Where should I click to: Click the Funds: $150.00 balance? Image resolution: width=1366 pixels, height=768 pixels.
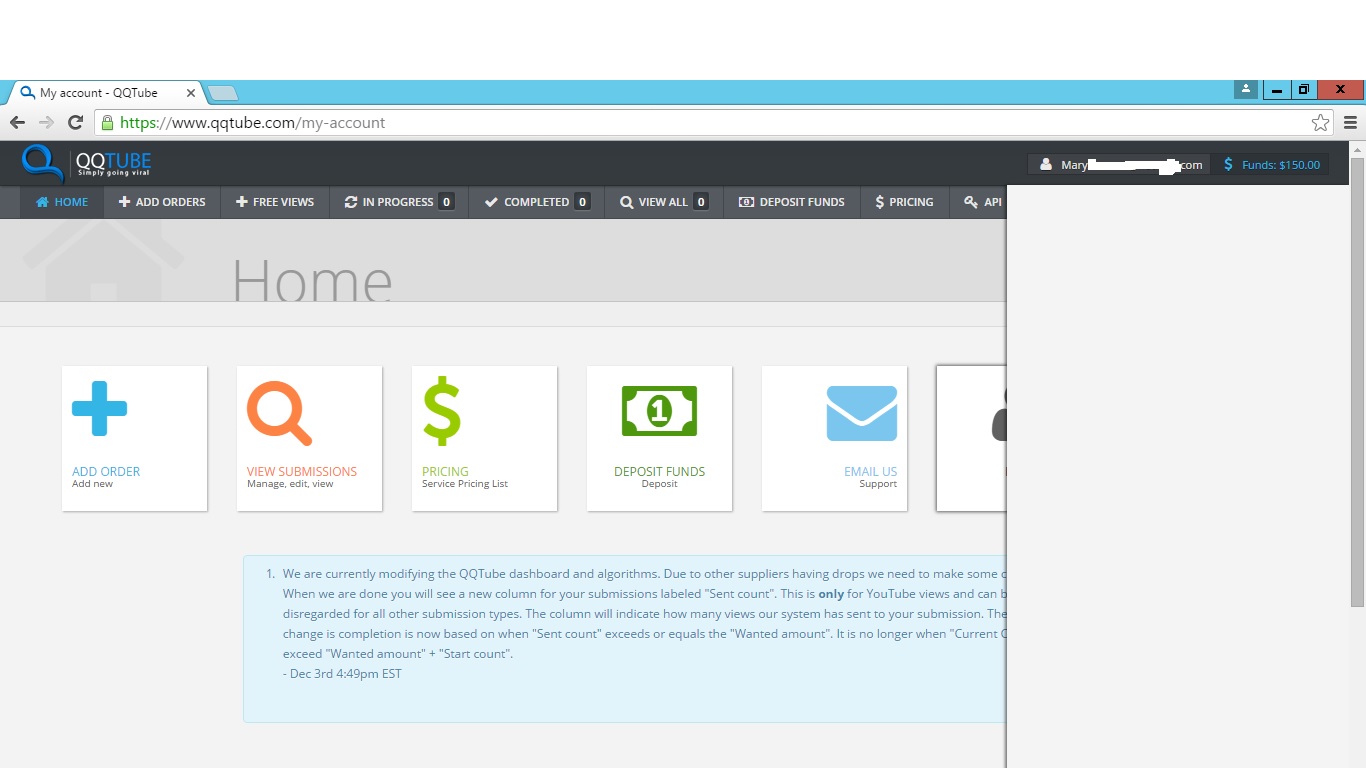(1272, 165)
